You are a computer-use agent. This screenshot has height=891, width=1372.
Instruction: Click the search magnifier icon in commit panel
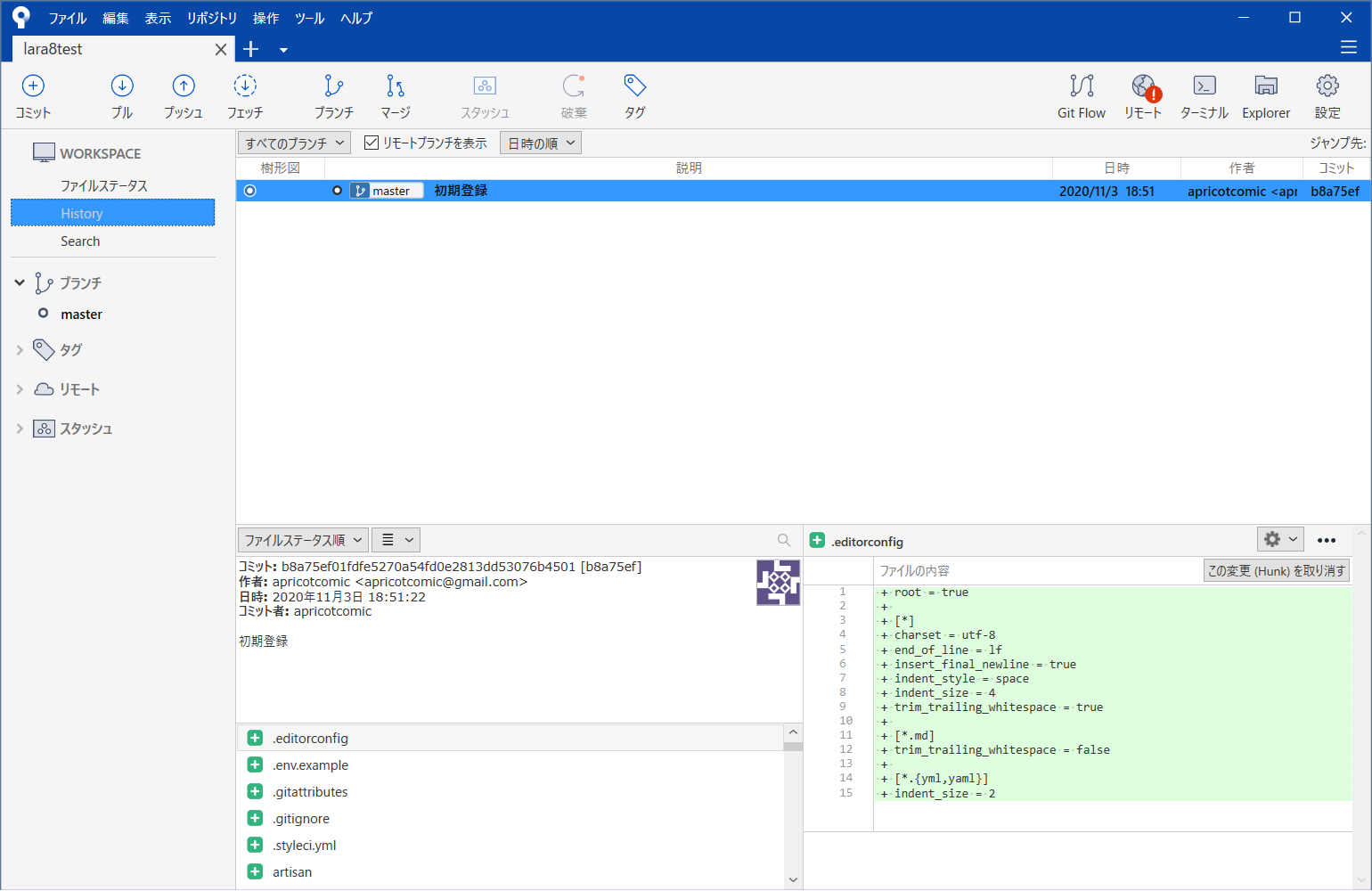(784, 540)
